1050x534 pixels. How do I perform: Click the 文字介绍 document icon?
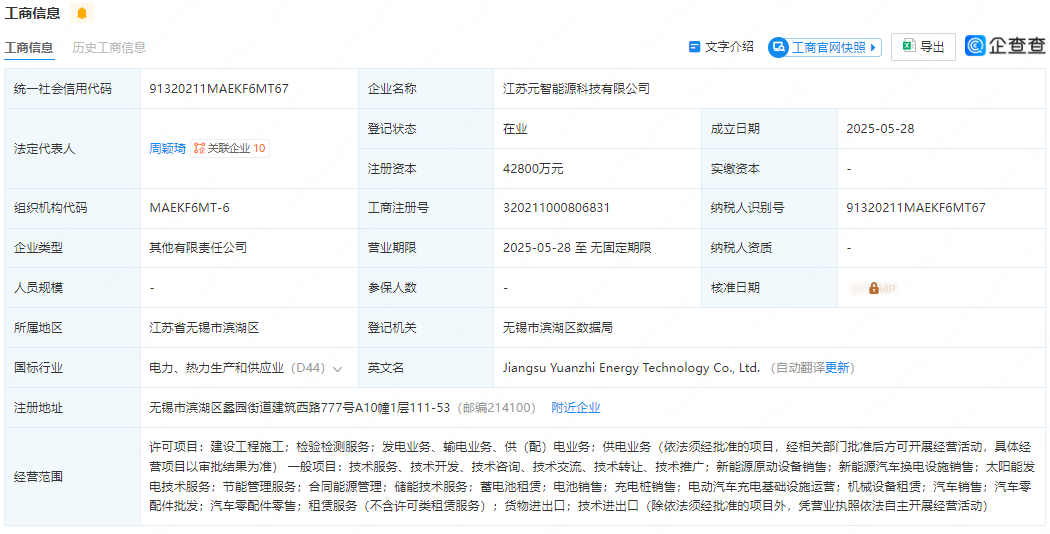(x=695, y=47)
